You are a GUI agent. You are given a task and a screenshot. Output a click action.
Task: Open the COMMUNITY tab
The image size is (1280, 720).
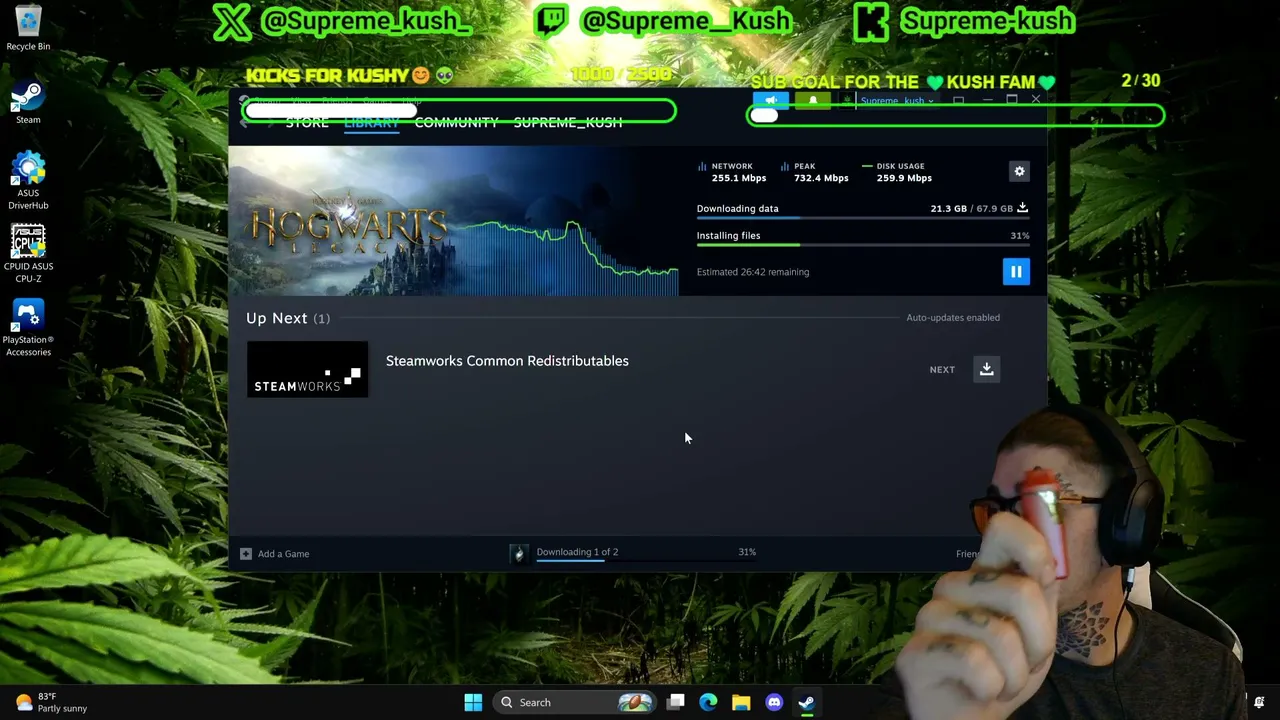(x=456, y=122)
